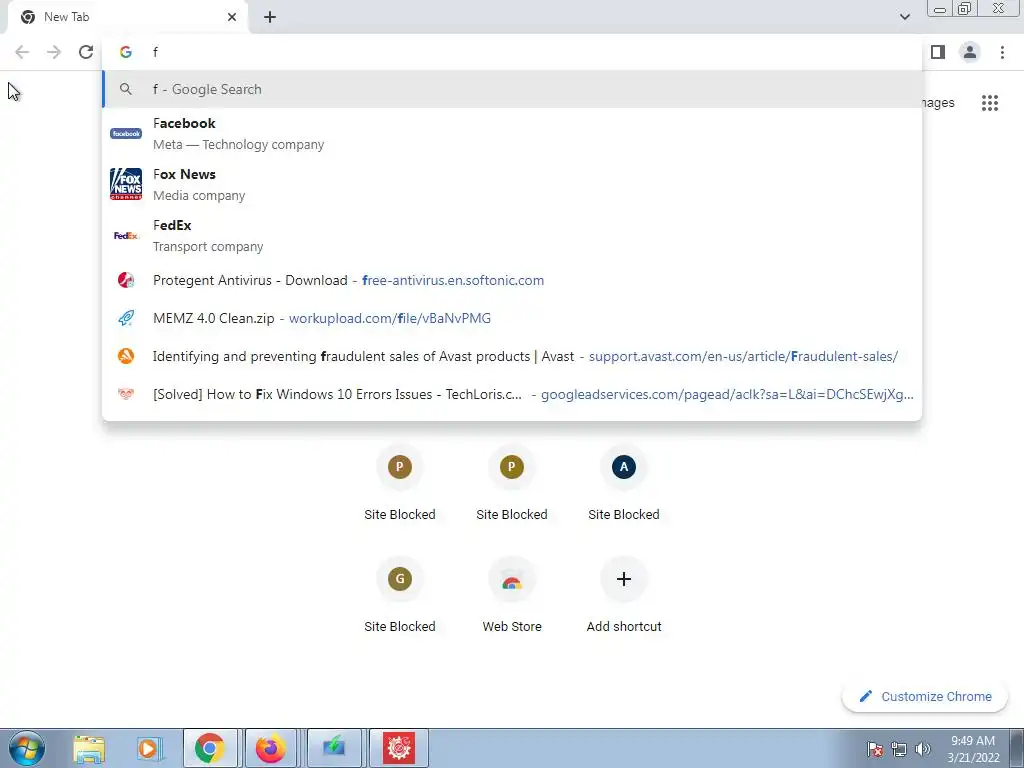The width and height of the screenshot is (1024, 768).
Task: Open the side panel icon
Action: [x=938, y=52]
